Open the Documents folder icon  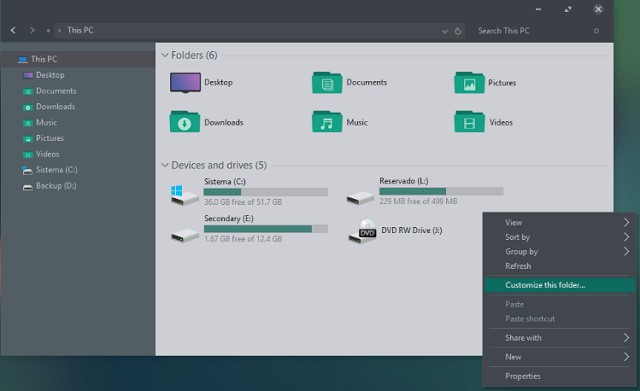click(x=327, y=82)
